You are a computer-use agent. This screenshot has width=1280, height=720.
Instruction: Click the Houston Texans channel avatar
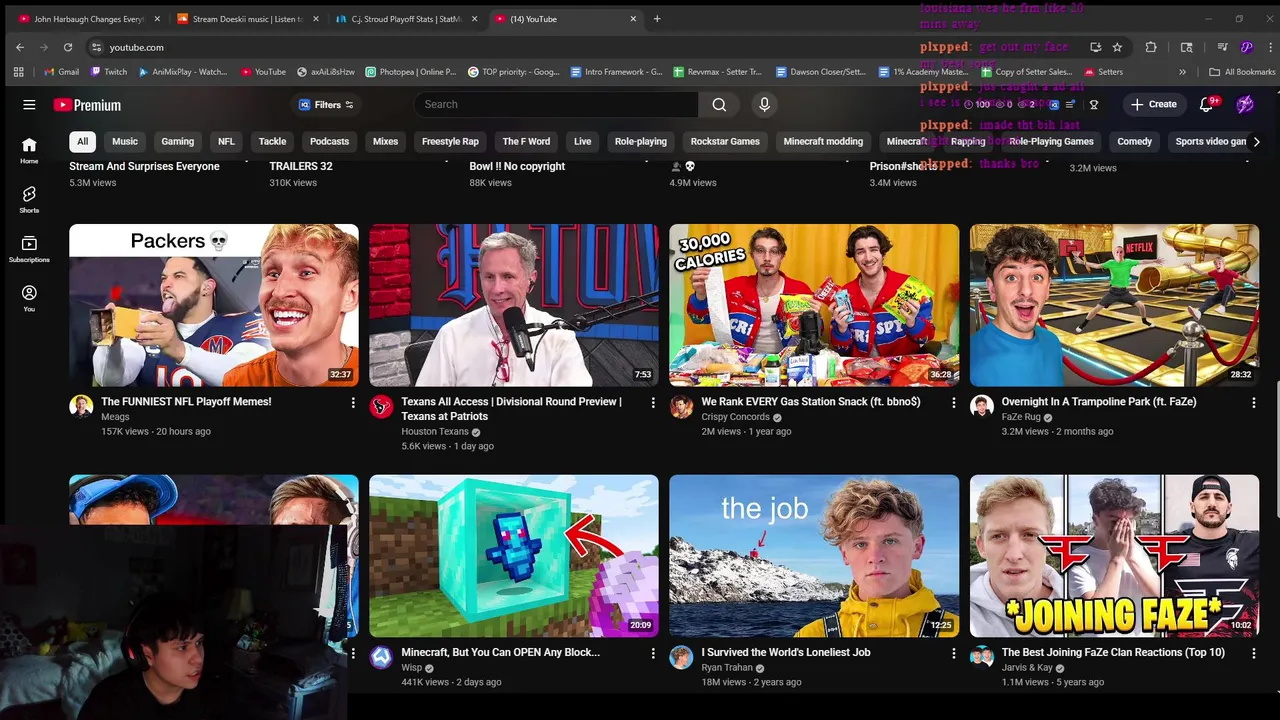point(381,406)
